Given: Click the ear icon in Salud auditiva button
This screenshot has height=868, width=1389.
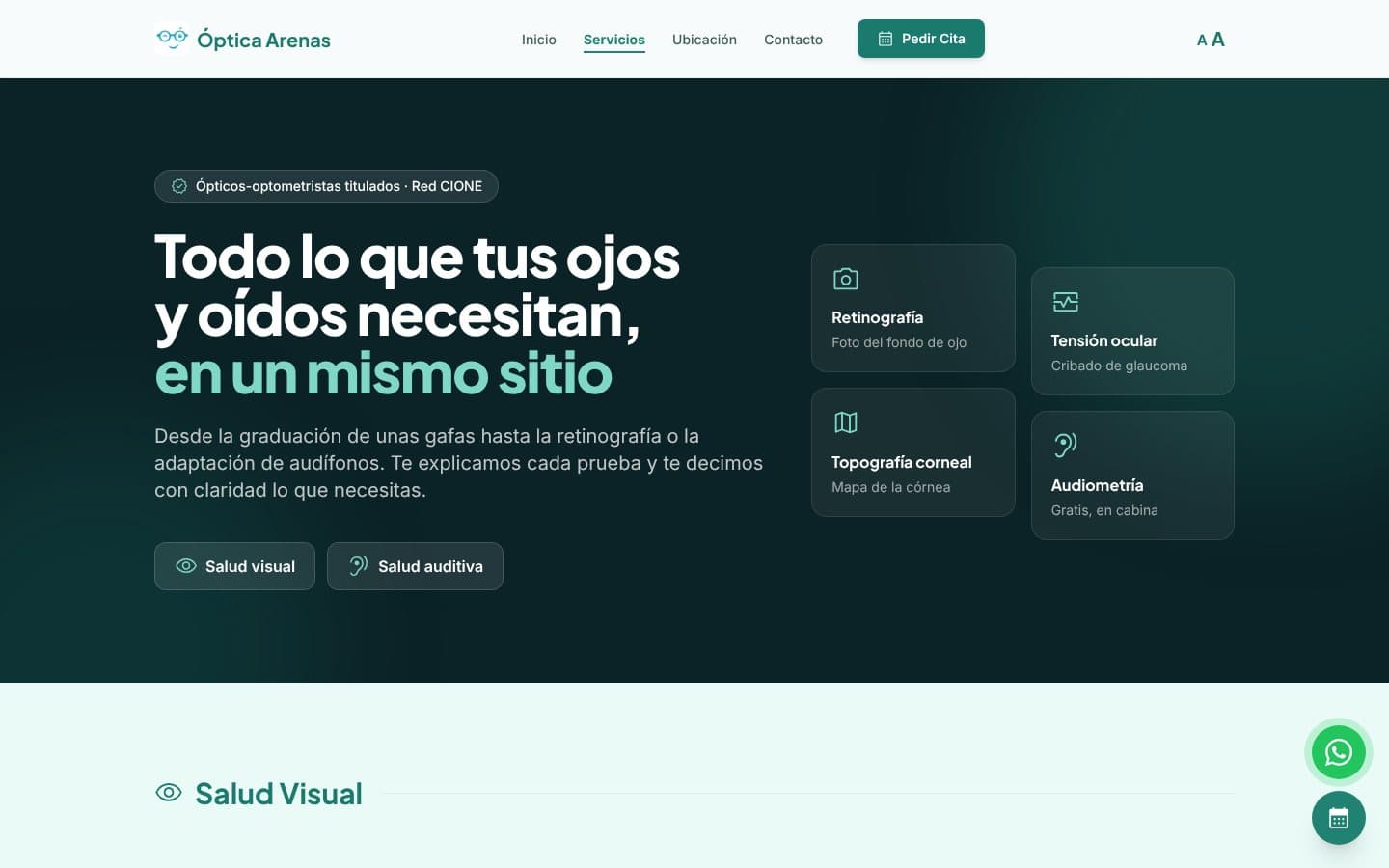Looking at the screenshot, I should point(359,566).
